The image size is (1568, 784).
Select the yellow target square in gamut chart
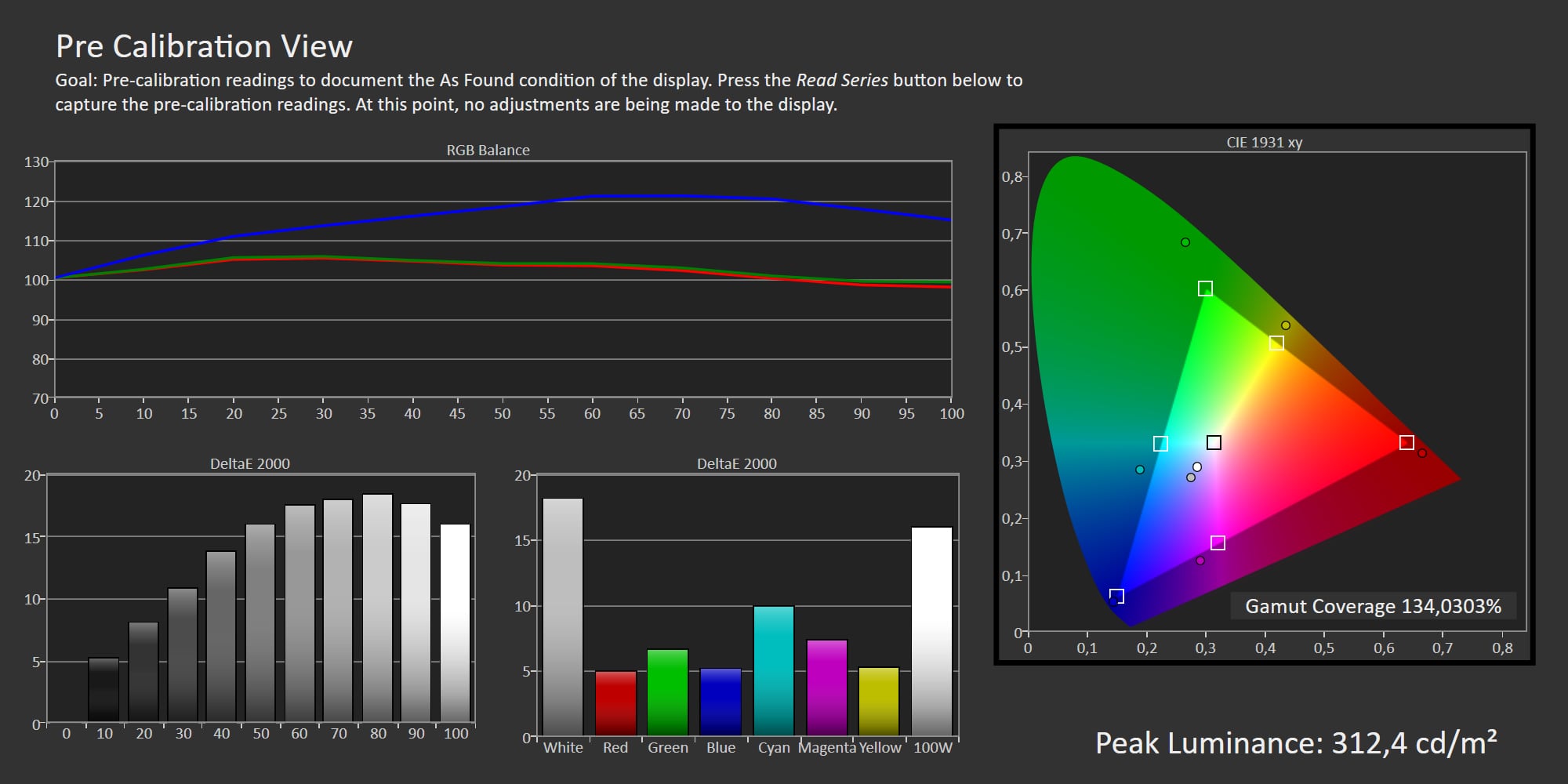pyautogui.click(x=1276, y=343)
